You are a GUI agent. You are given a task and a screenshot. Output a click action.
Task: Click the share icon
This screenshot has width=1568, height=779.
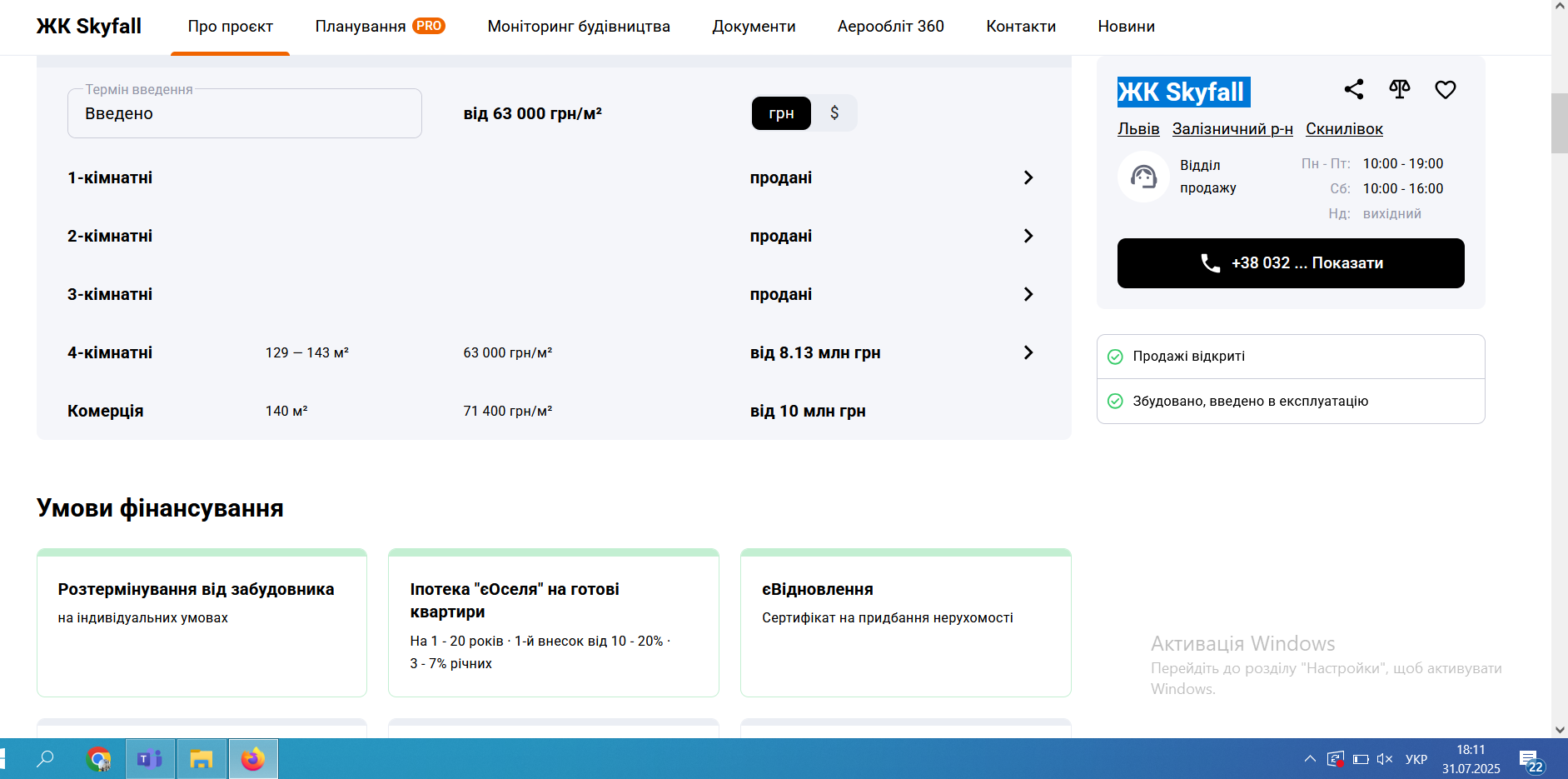coord(1354,89)
